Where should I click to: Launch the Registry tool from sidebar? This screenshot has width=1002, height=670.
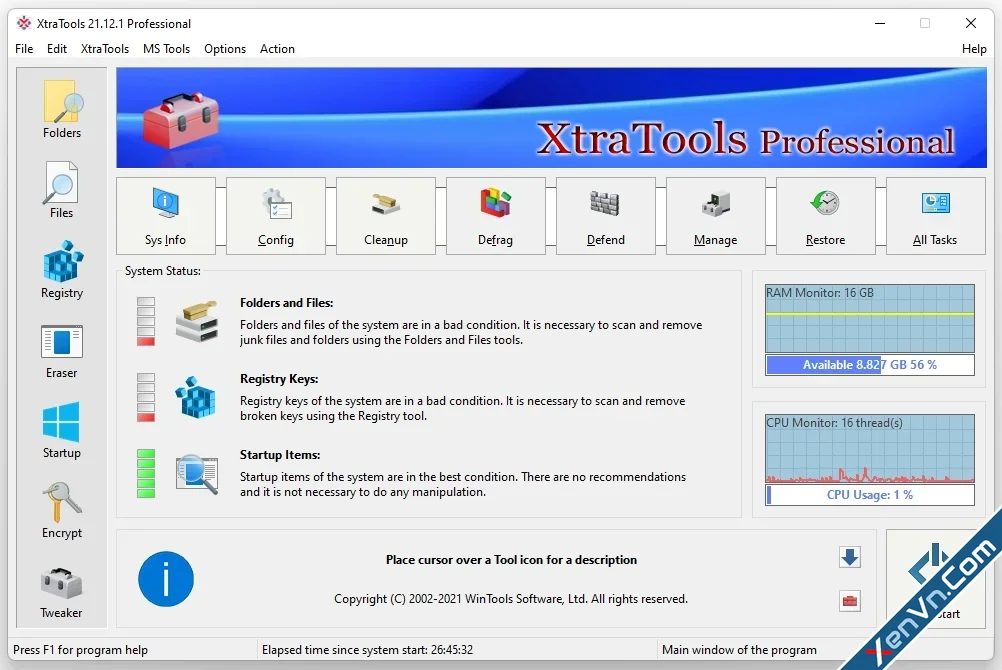coord(62,269)
